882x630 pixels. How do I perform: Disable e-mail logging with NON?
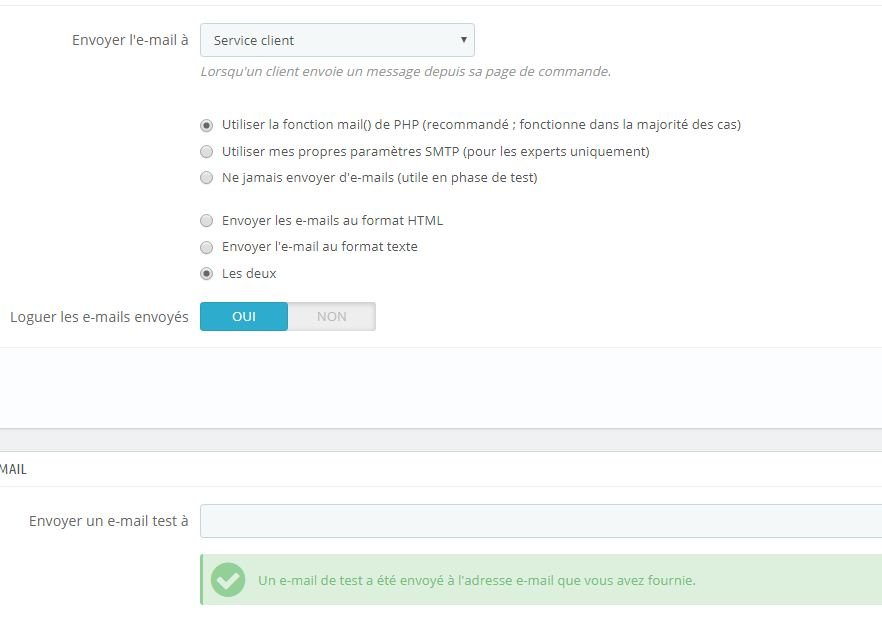coord(331,317)
